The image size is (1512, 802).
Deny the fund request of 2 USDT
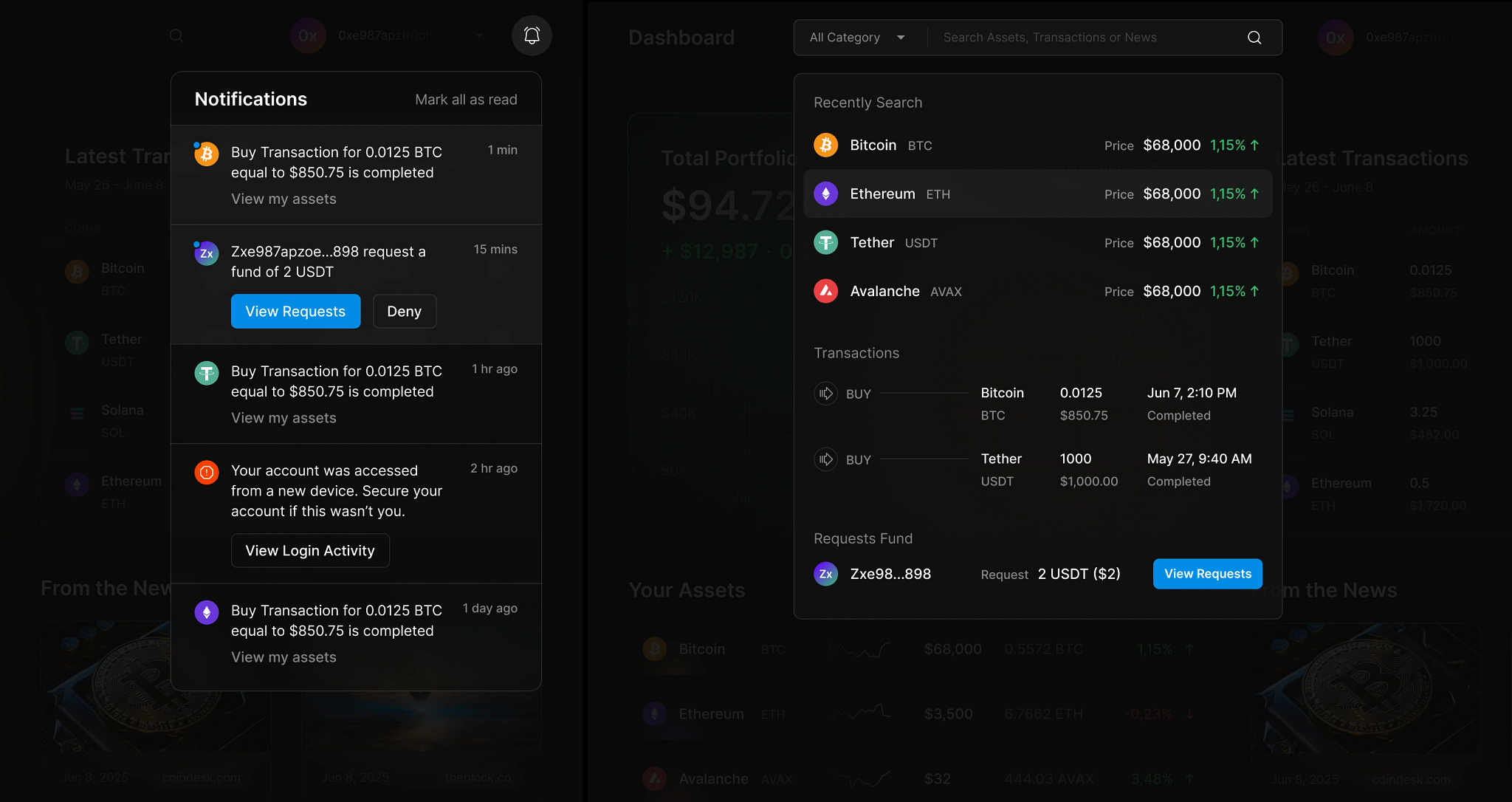[x=404, y=311]
